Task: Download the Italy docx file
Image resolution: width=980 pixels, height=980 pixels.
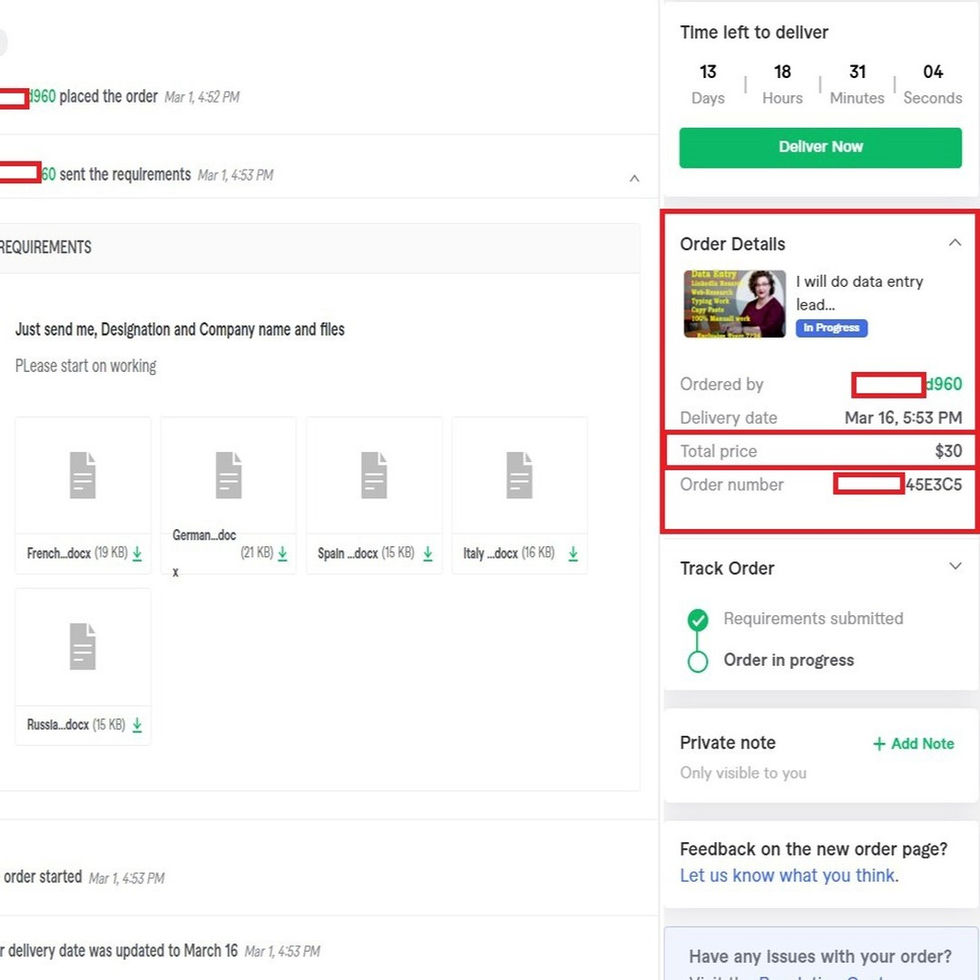Action: (573, 553)
